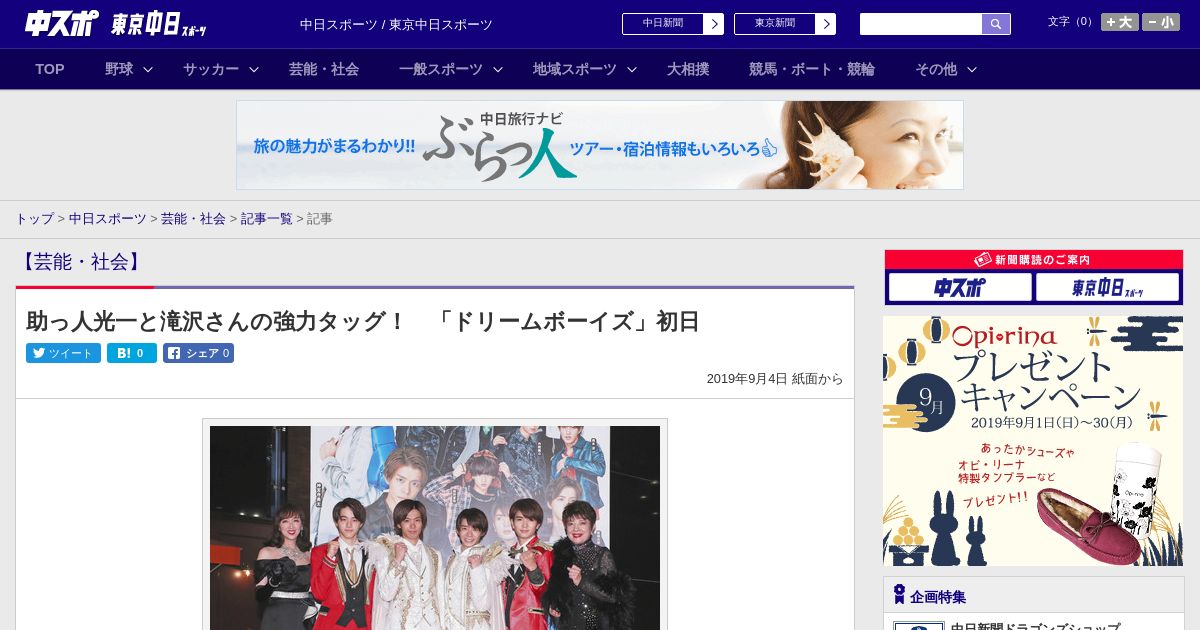Open the 中日新聞 header link

click(x=663, y=24)
